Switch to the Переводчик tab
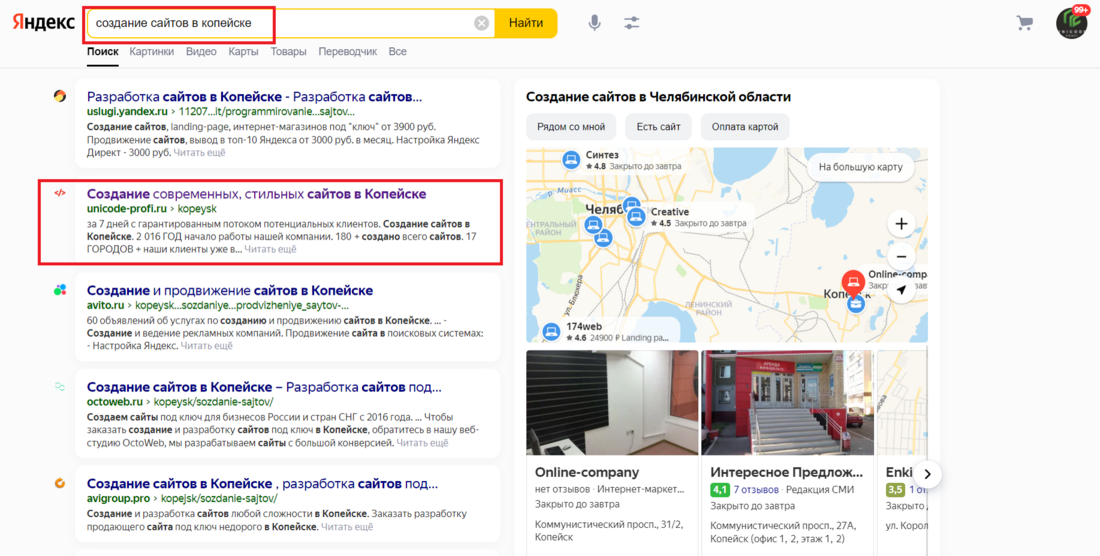1100x556 pixels. (347, 52)
